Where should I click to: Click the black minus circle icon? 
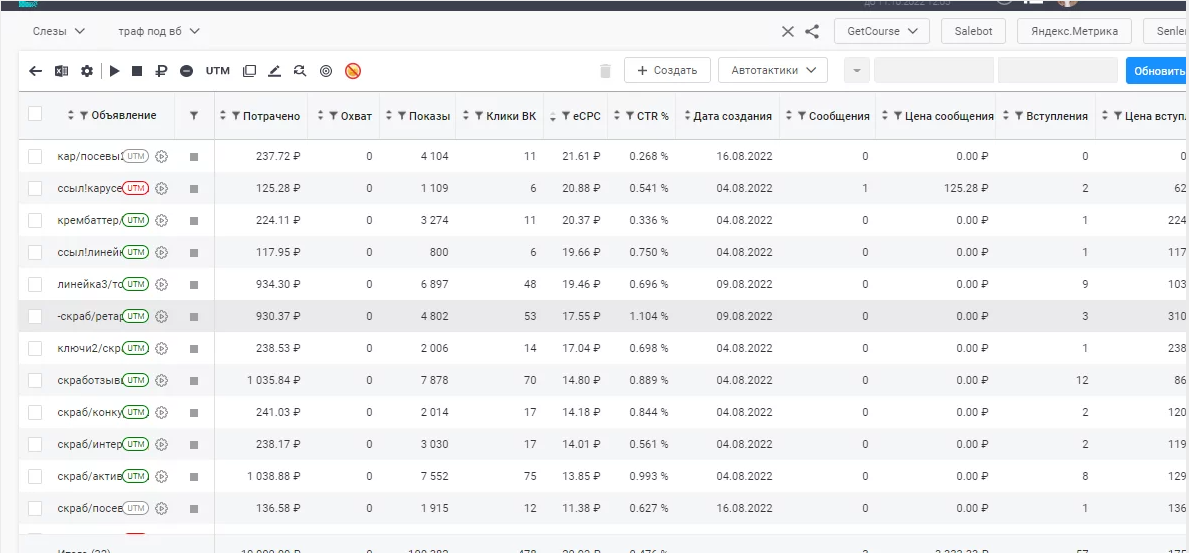click(187, 71)
